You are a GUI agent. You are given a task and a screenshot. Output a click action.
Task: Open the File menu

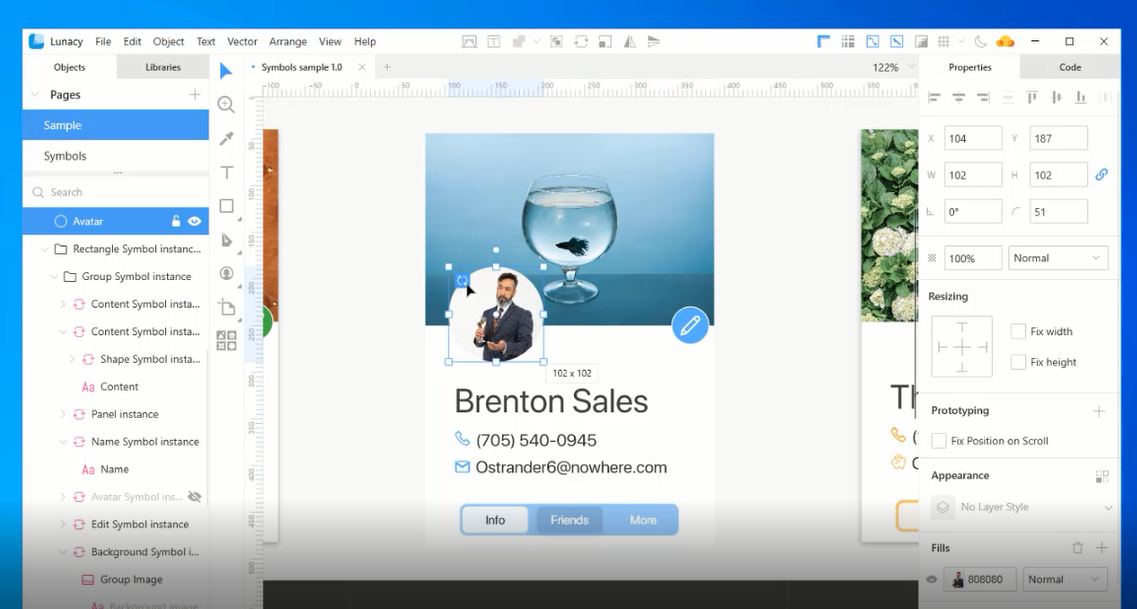pos(103,42)
